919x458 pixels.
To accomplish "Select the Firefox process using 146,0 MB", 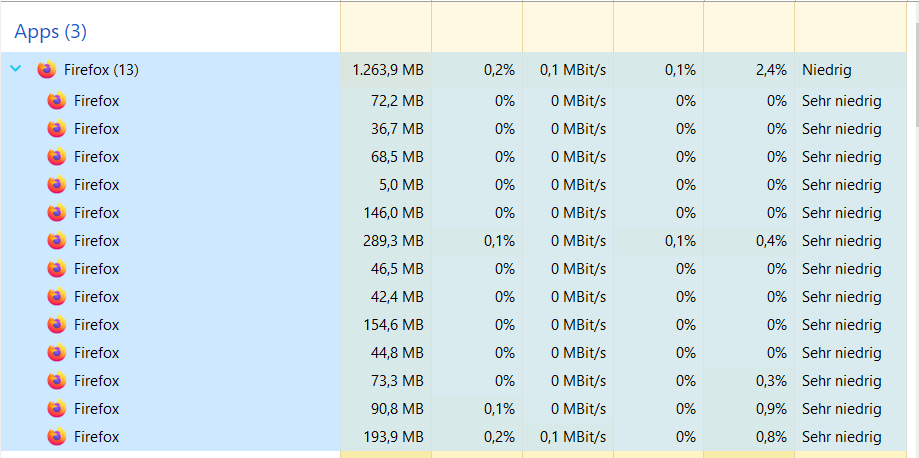I will (96, 213).
